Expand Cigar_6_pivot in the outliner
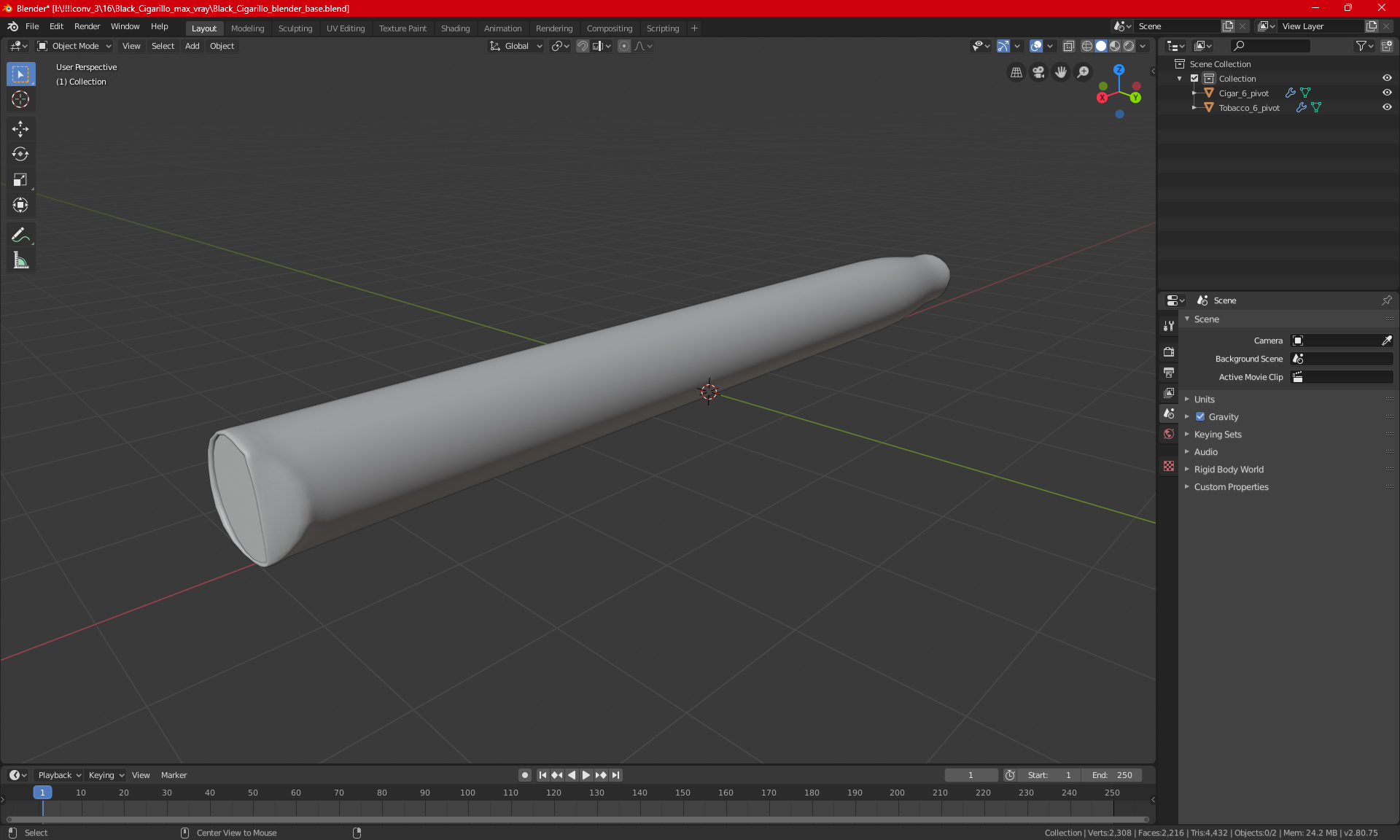 click(x=1194, y=93)
